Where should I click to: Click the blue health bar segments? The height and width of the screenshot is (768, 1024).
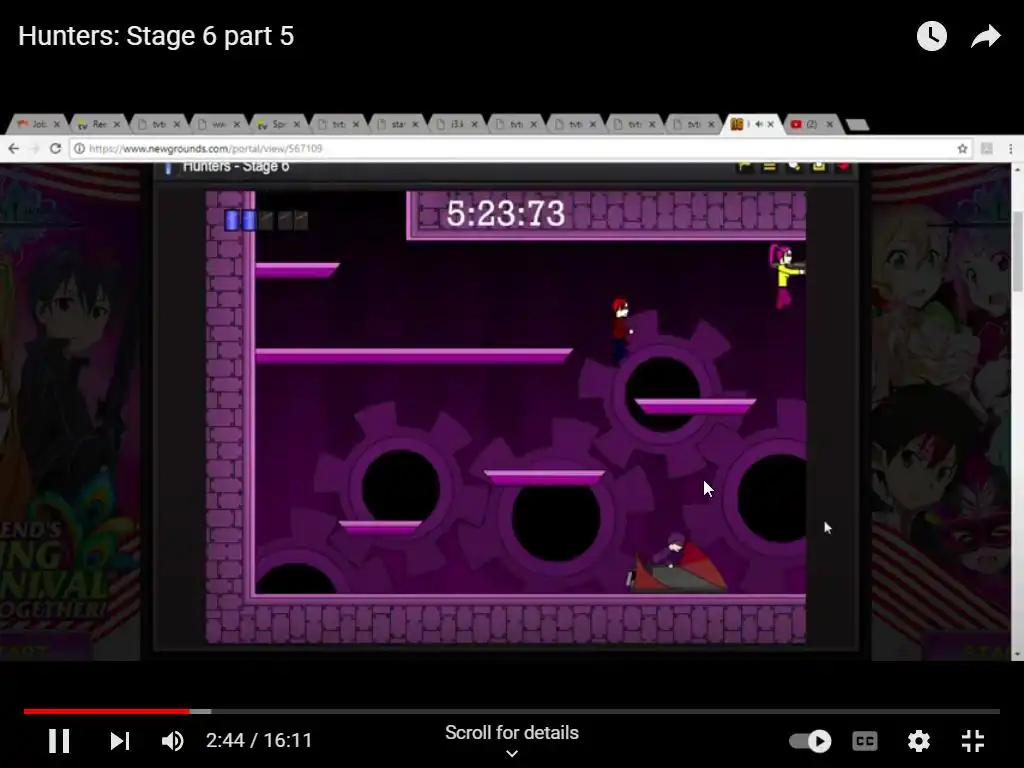(240, 220)
